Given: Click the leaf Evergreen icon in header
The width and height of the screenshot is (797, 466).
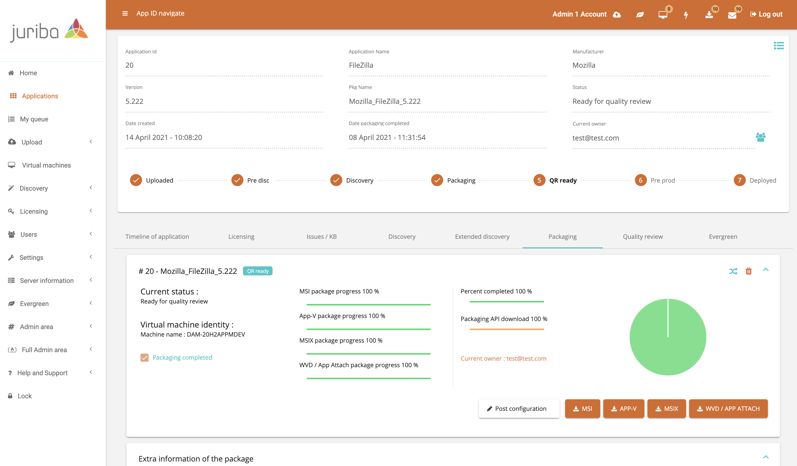Looking at the screenshot, I should click(640, 15).
